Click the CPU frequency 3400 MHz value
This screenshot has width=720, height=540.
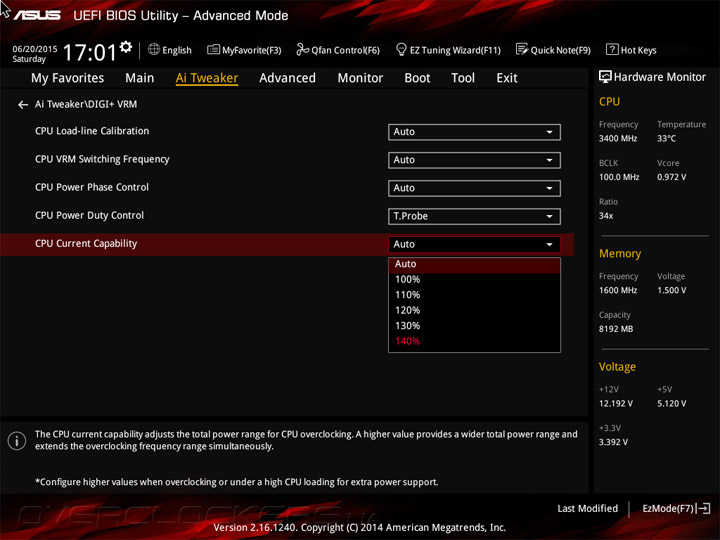[618, 138]
